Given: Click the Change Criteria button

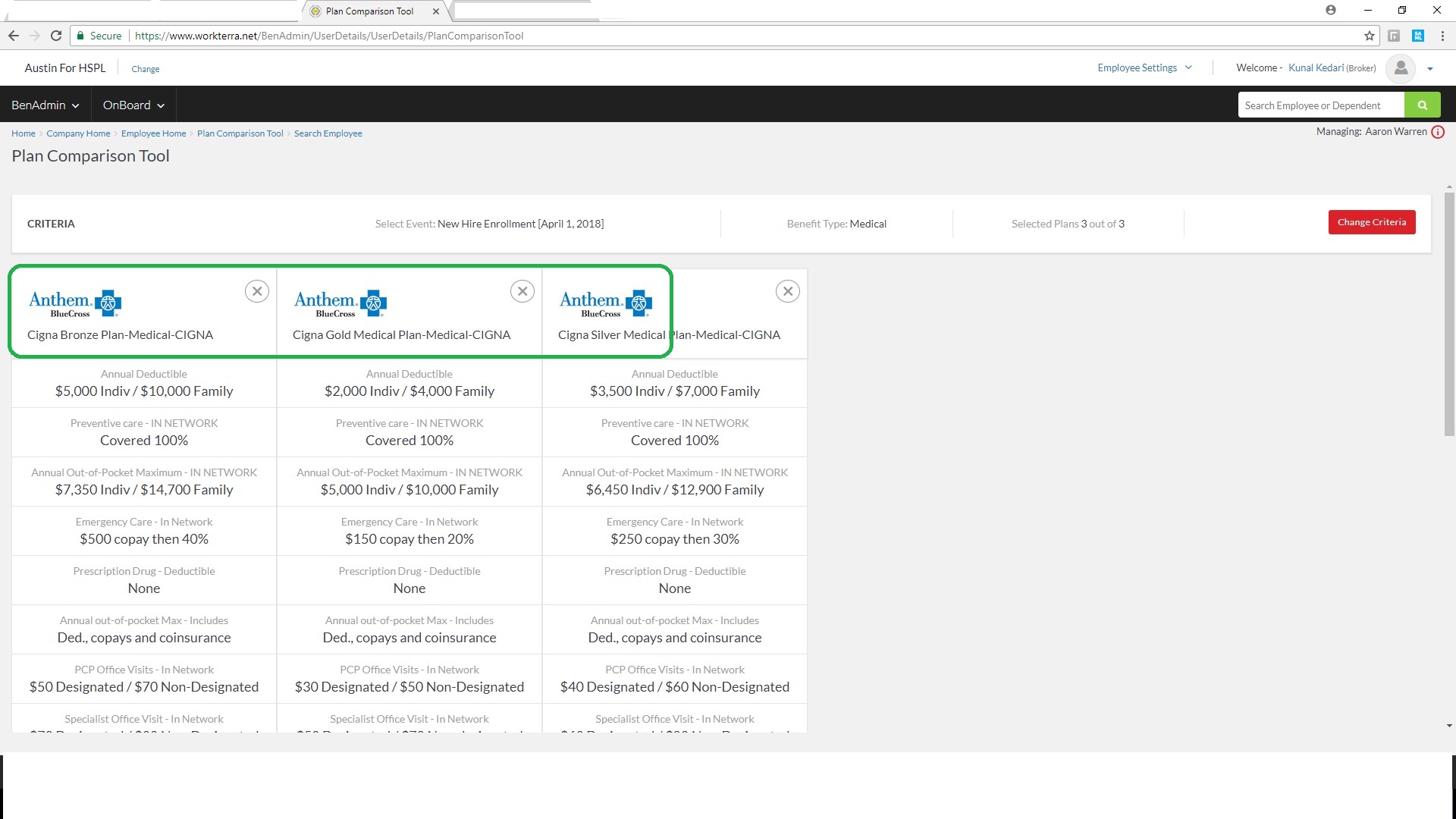Looking at the screenshot, I should point(1372,222).
